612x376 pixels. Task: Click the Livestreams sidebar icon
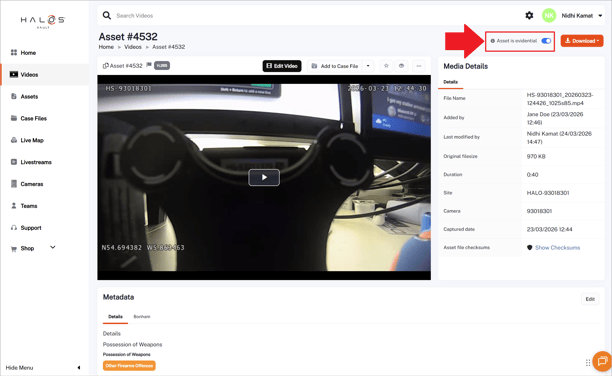pos(14,162)
